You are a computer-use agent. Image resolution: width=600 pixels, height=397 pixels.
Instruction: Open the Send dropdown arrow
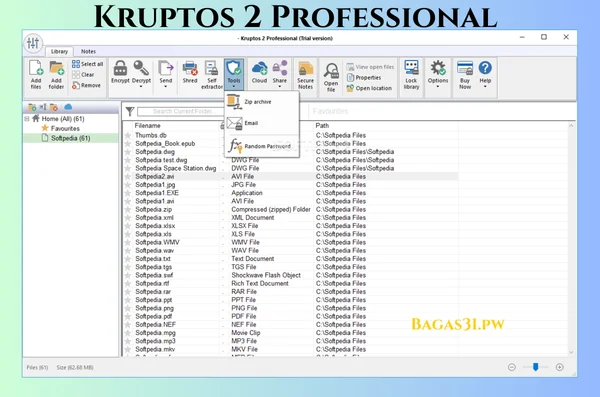pyautogui.click(x=166, y=87)
